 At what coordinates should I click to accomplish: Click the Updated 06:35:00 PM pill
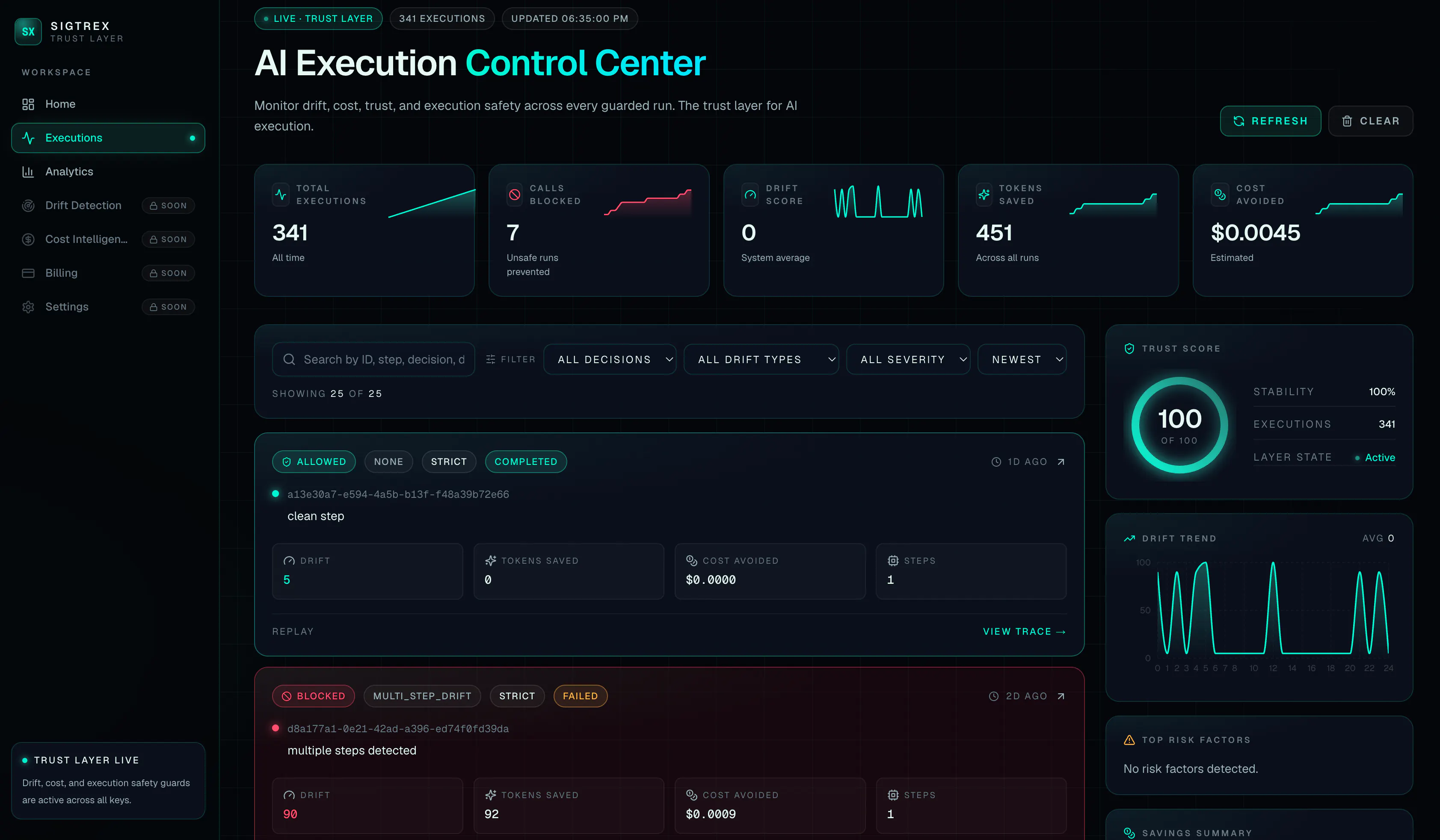coord(570,18)
